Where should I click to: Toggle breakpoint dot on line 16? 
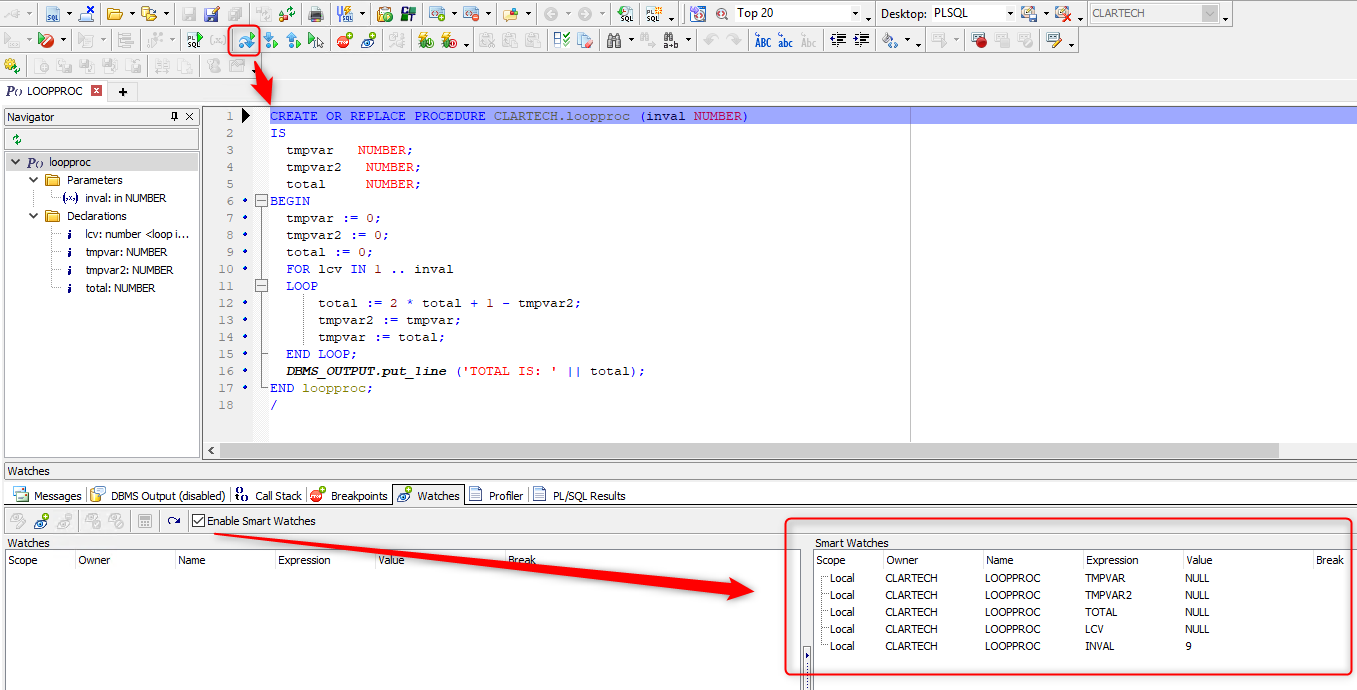pyautogui.click(x=246, y=371)
